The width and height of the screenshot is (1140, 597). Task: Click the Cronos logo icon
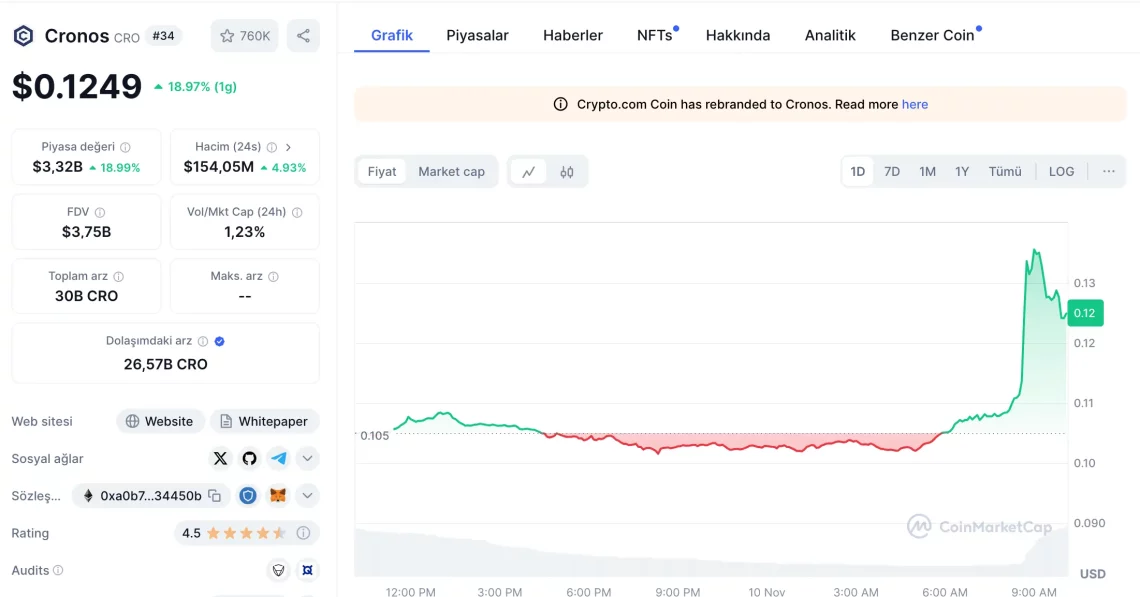(23, 36)
